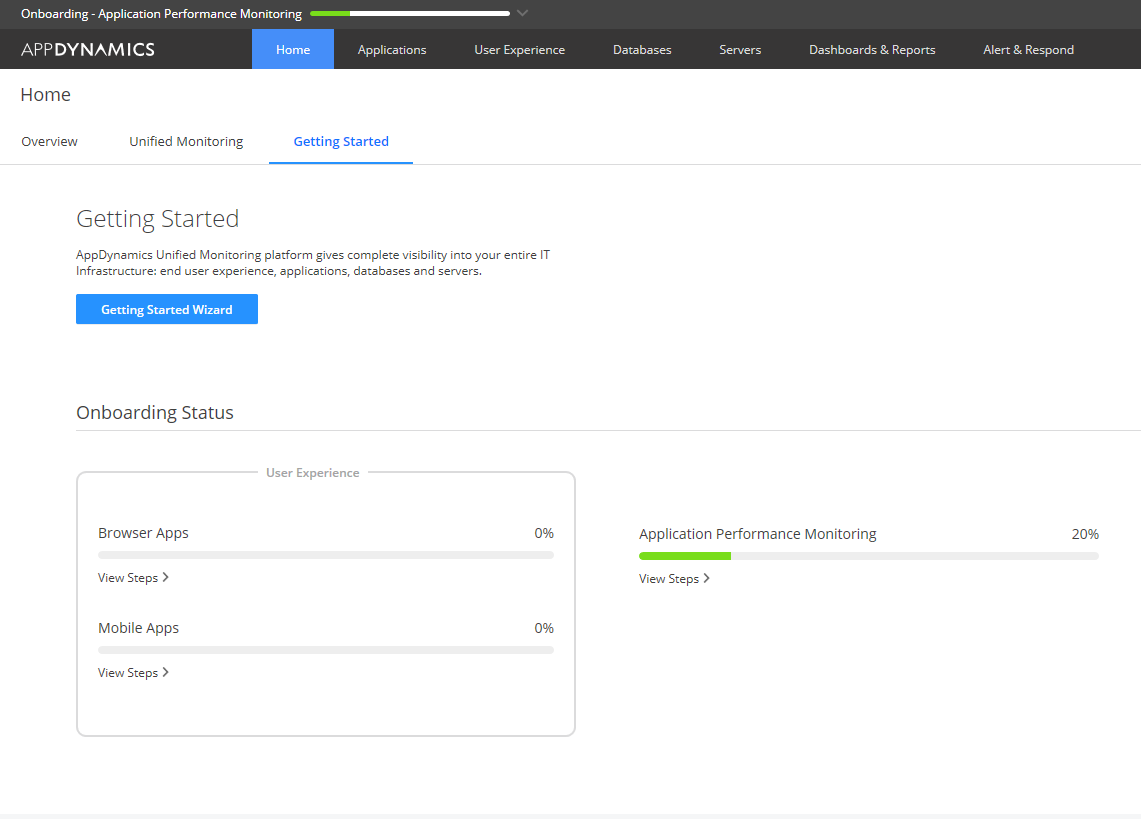Click the Mobile Apps label
Screen dimensions: 1141x819
click(x=138, y=628)
